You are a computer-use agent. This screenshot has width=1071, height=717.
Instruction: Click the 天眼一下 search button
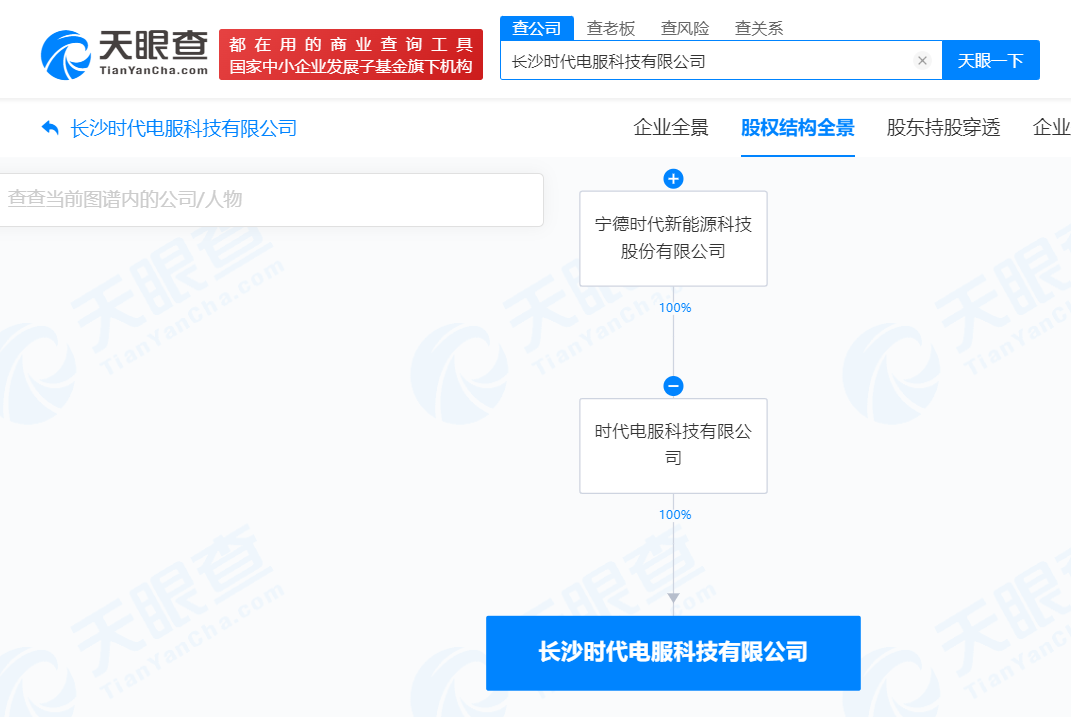coord(990,61)
